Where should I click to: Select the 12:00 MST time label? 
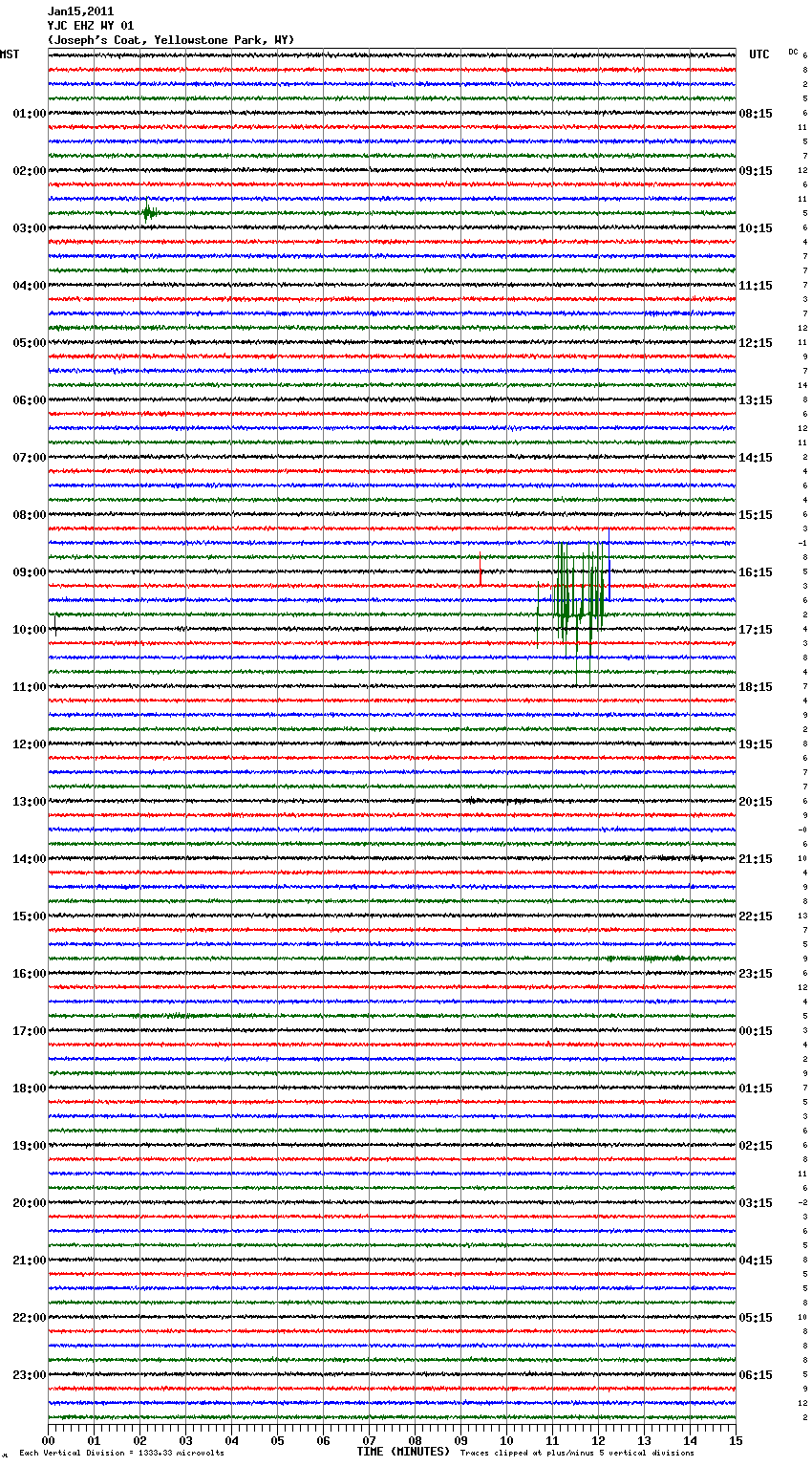pos(29,744)
